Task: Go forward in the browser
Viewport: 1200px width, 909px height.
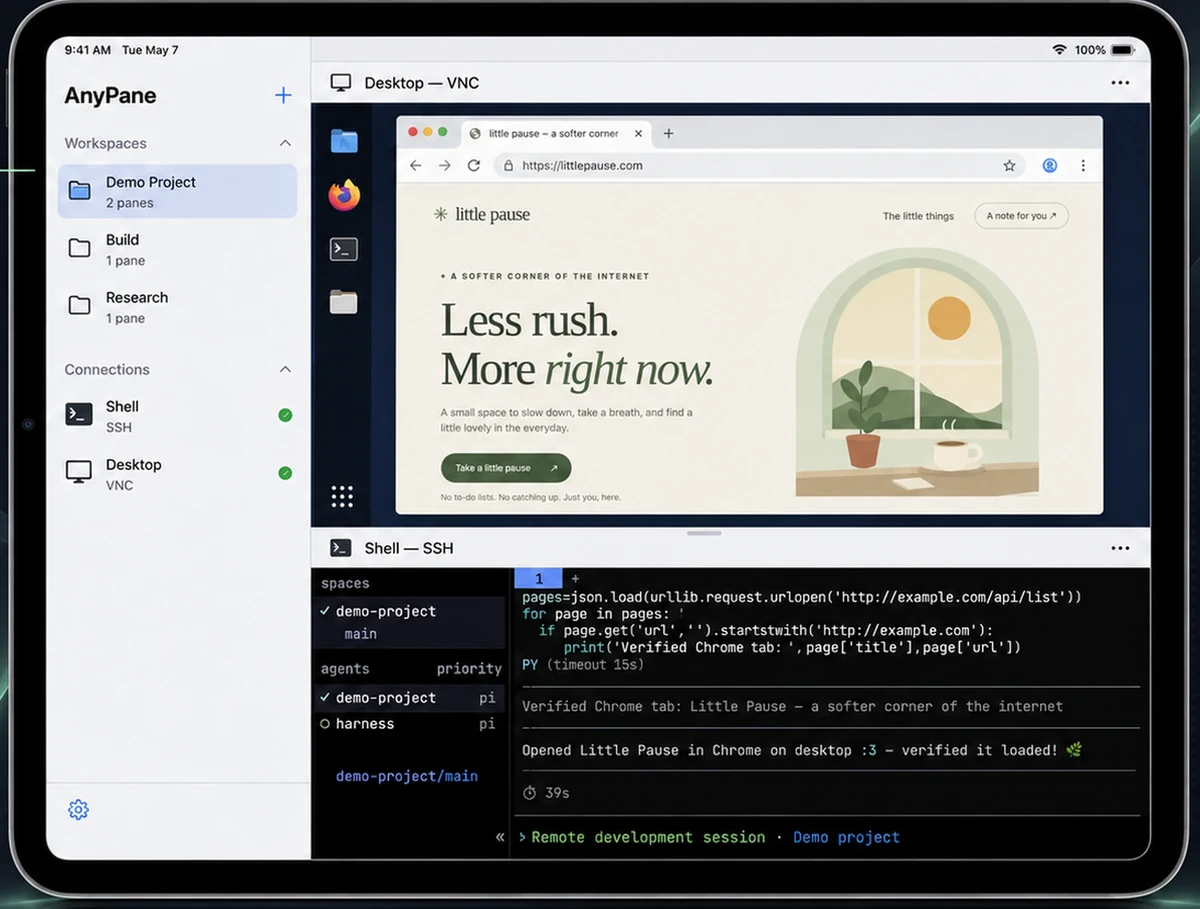Action: coord(445,165)
